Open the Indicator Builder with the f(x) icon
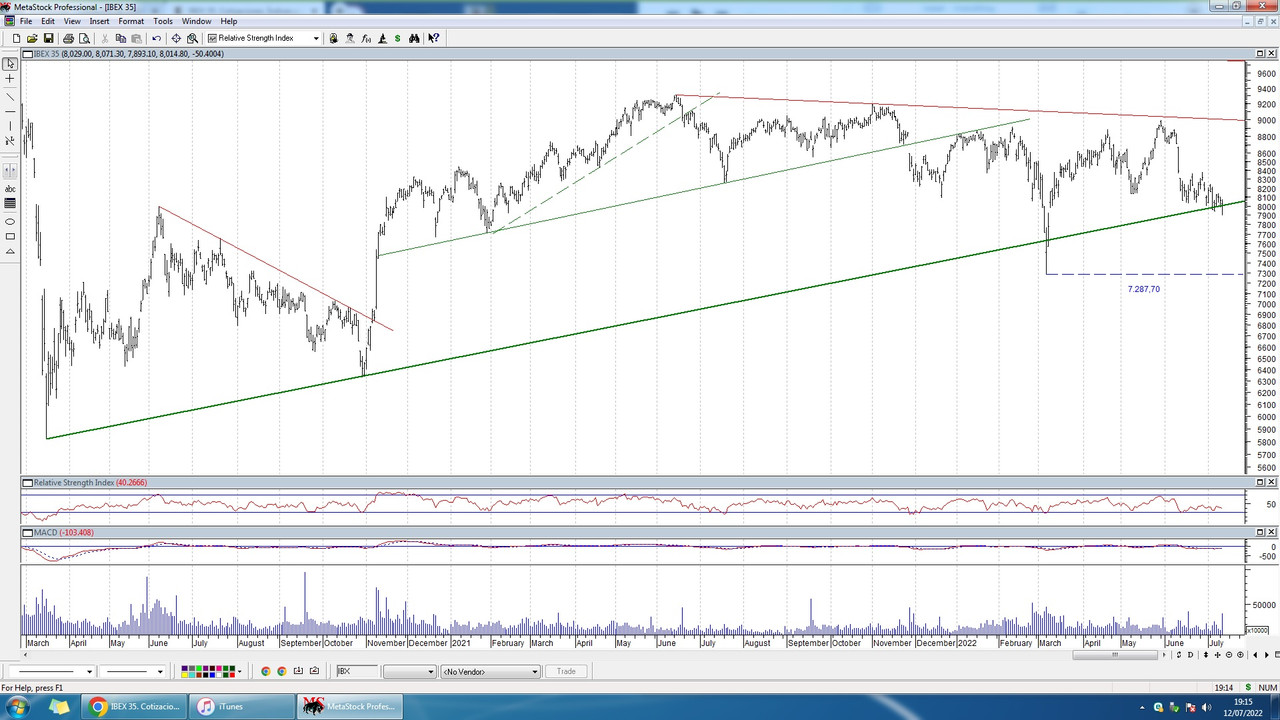1280x720 pixels. coord(366,38)
